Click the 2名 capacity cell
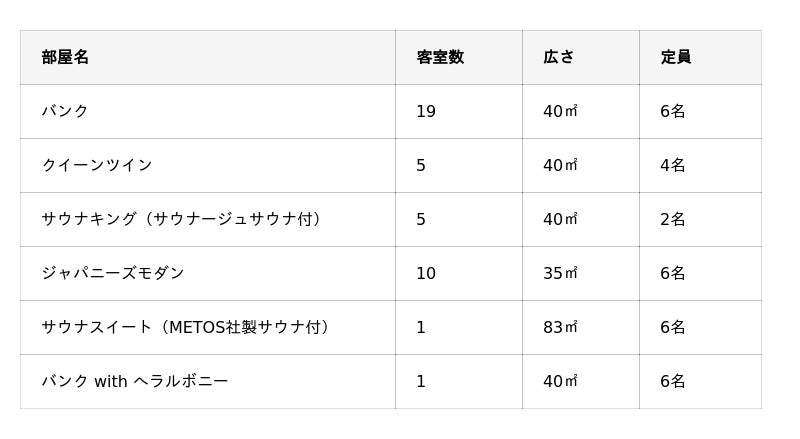Viewport: 800px width, 439px height. coord(672,220)
